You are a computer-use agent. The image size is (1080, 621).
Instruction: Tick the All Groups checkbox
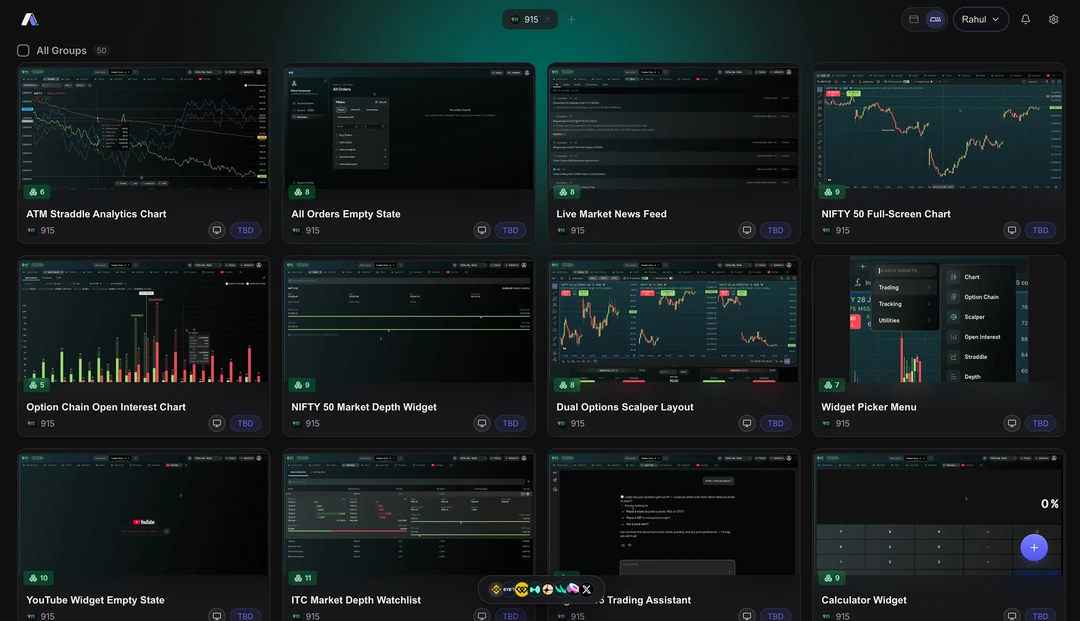click(x=23, y=50)
